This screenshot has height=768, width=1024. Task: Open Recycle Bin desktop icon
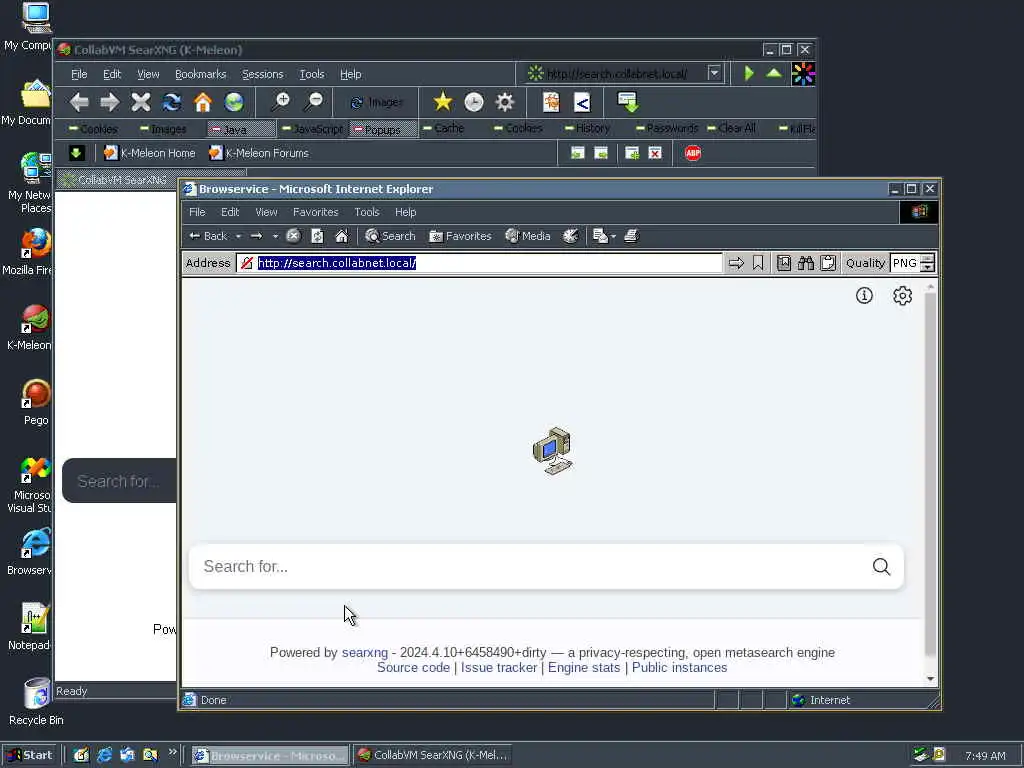[36, 701]
